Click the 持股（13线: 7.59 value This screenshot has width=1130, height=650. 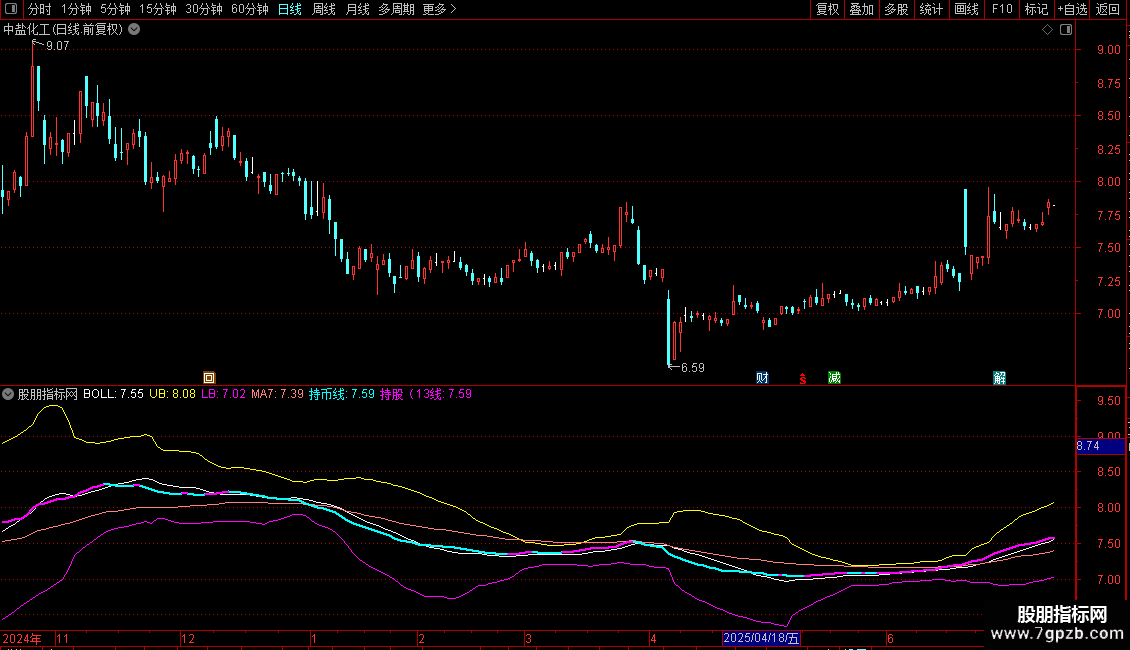426,394
